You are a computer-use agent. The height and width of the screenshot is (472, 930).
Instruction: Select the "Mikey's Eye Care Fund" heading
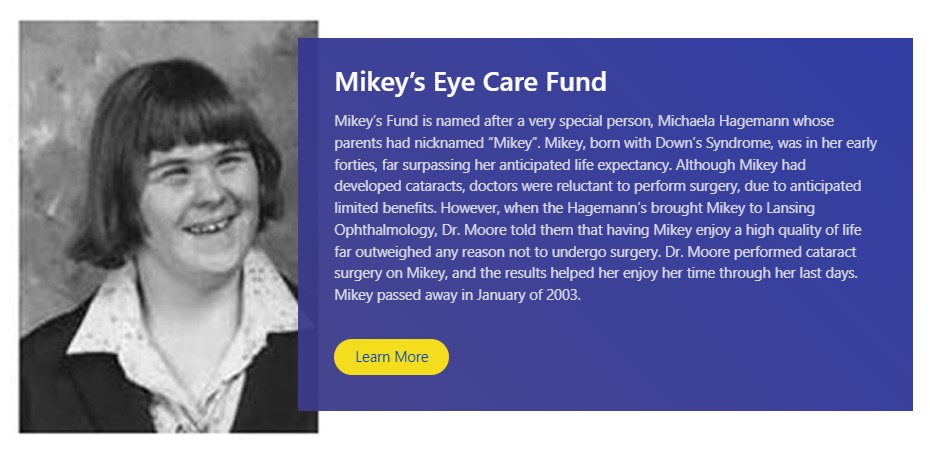[x=470, y=81]
